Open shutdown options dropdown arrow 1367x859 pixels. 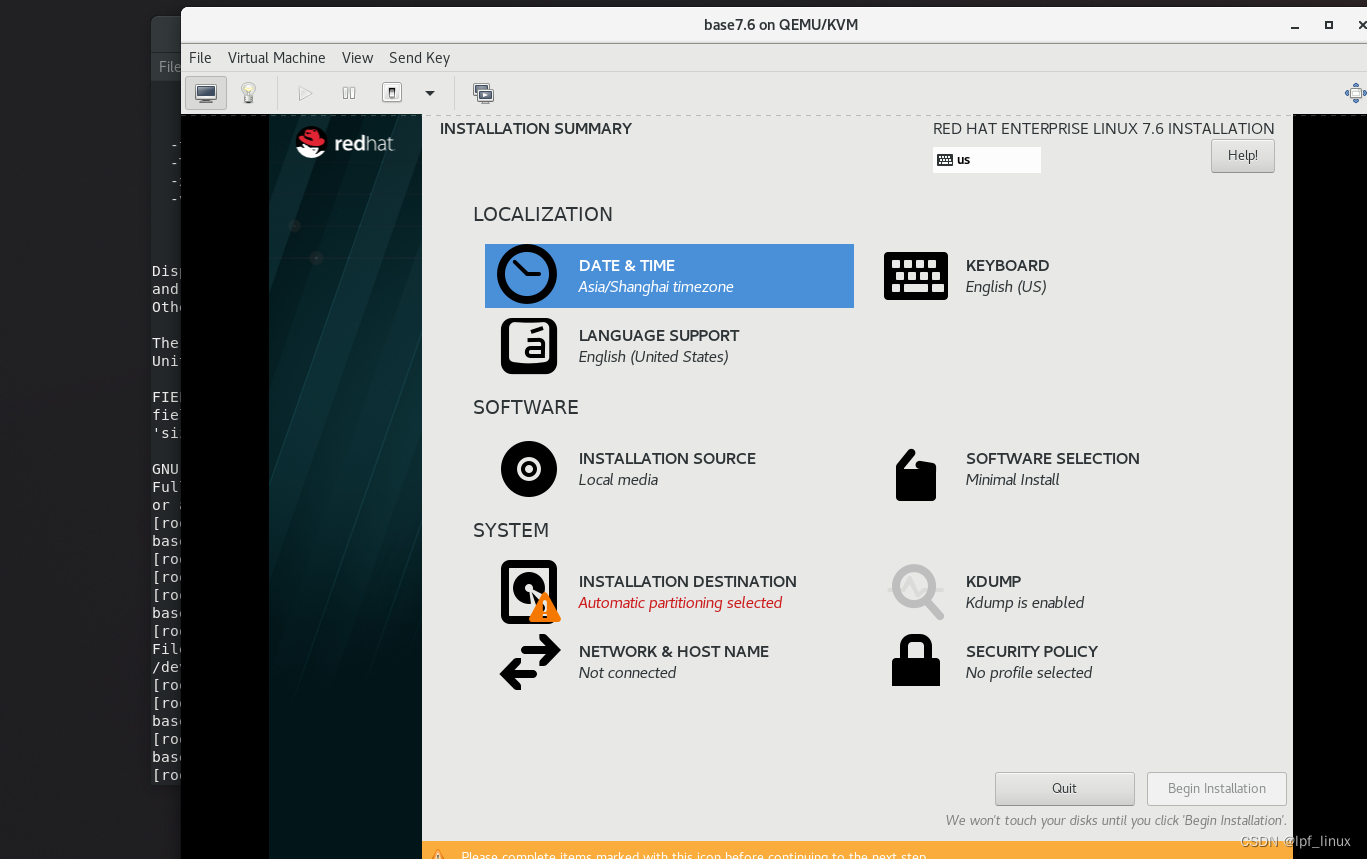pyautogui.click(x=429, y=92)
